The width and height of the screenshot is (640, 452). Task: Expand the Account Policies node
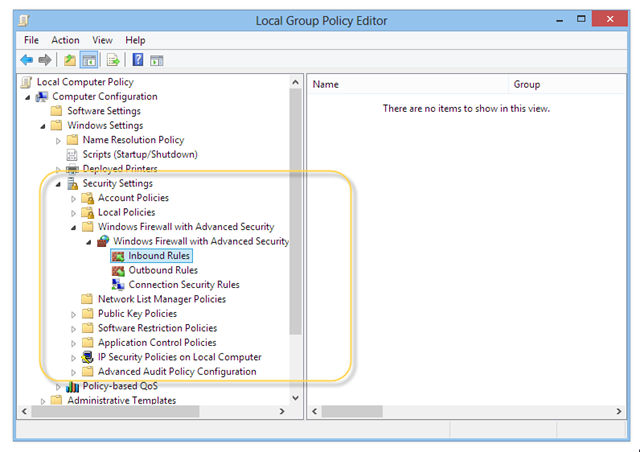tap(73, 199)
